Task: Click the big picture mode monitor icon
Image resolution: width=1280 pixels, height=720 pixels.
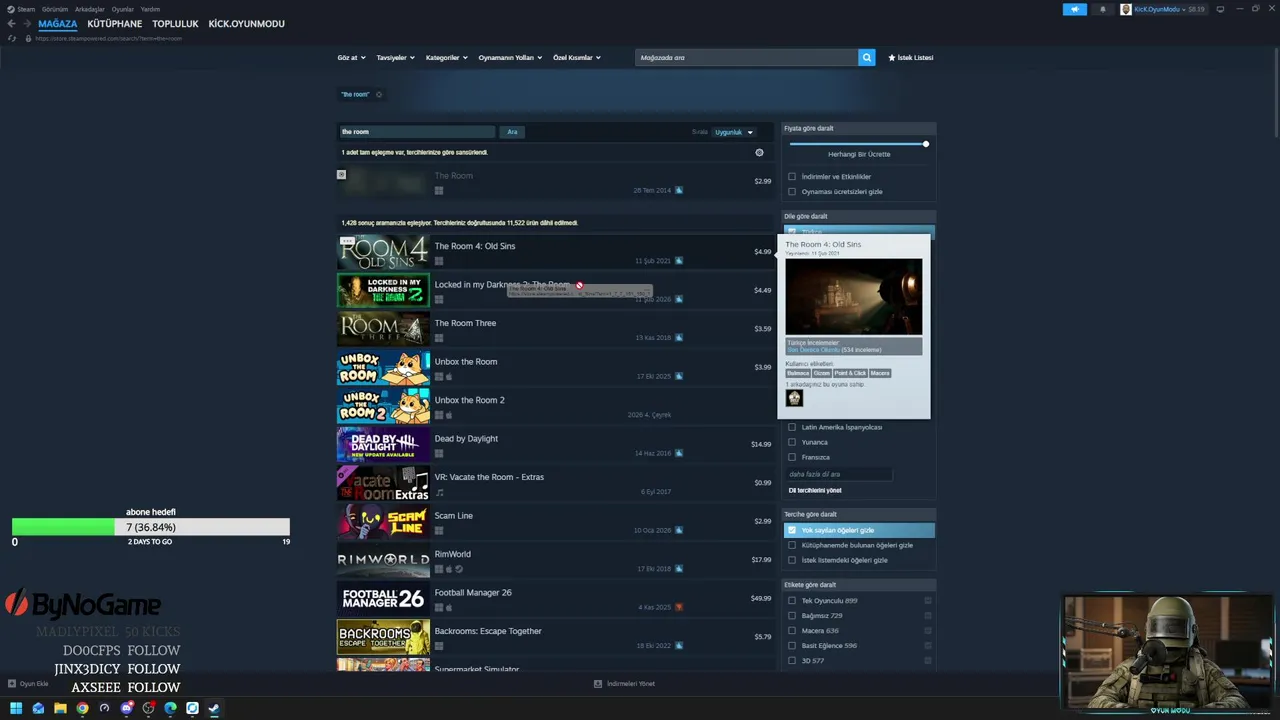Action: click(x=1220, y=9)
